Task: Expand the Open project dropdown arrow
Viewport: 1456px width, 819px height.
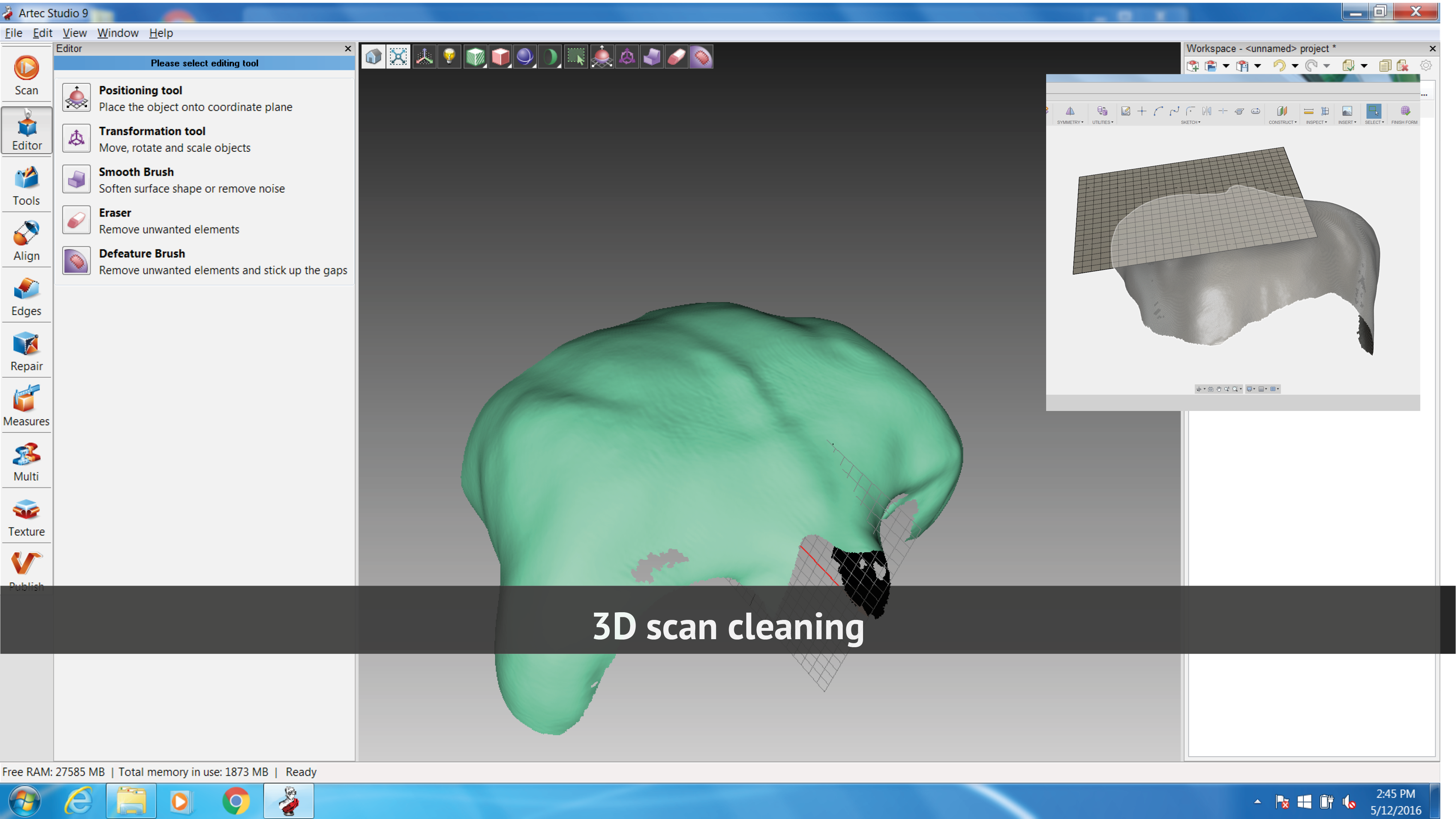Action: tap(1226, 66)
